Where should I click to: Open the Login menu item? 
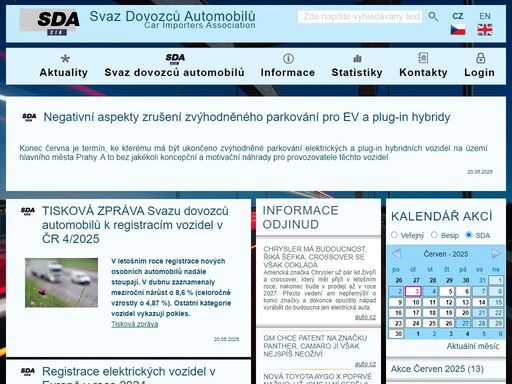(x=480, y=72)
